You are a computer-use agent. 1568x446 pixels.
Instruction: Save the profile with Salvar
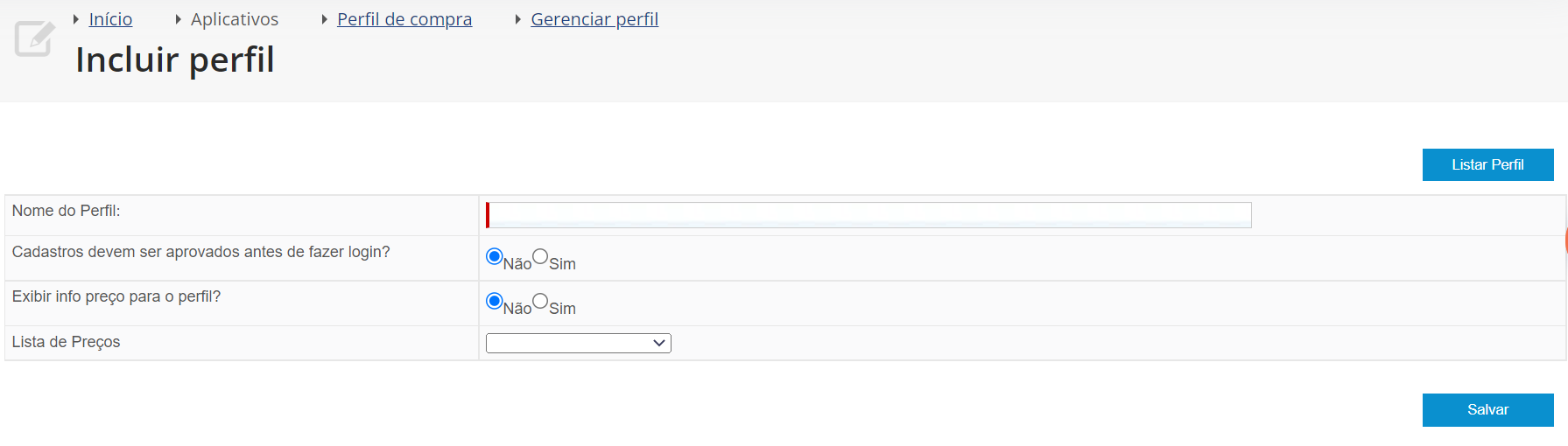[x=1487, y=409]
